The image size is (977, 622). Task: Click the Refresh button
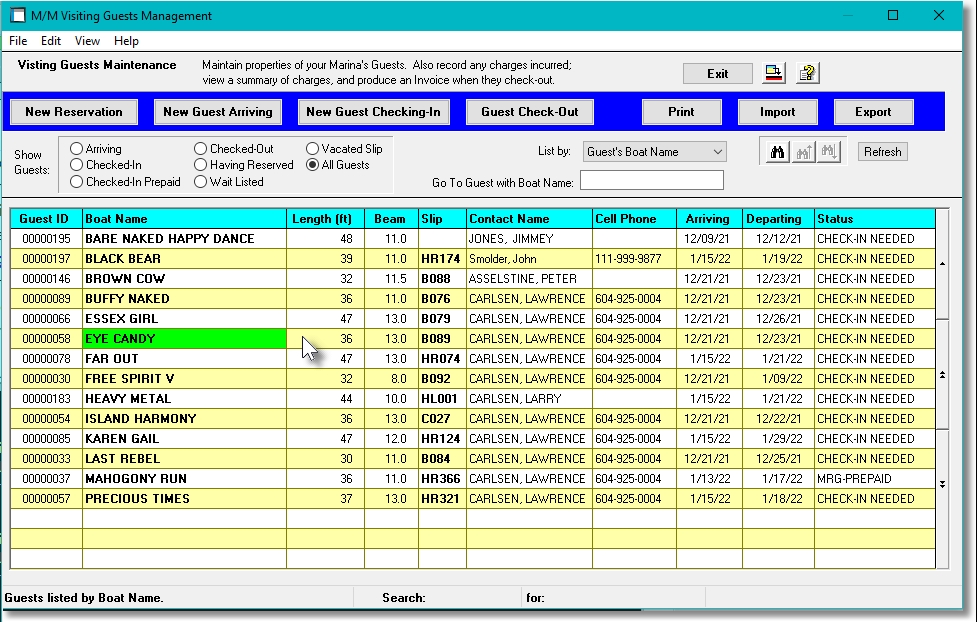coord(882,152)
